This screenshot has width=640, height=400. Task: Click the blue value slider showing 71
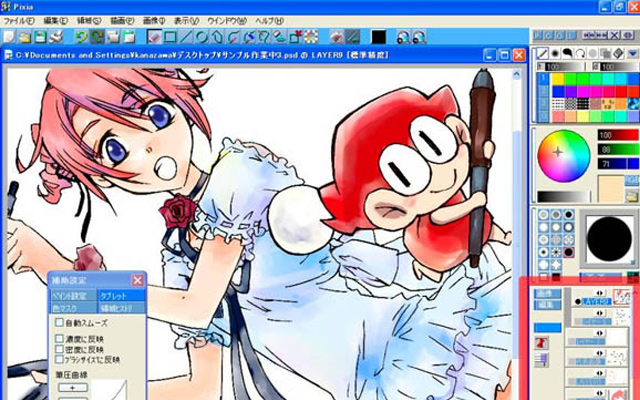tap(618, 164)
